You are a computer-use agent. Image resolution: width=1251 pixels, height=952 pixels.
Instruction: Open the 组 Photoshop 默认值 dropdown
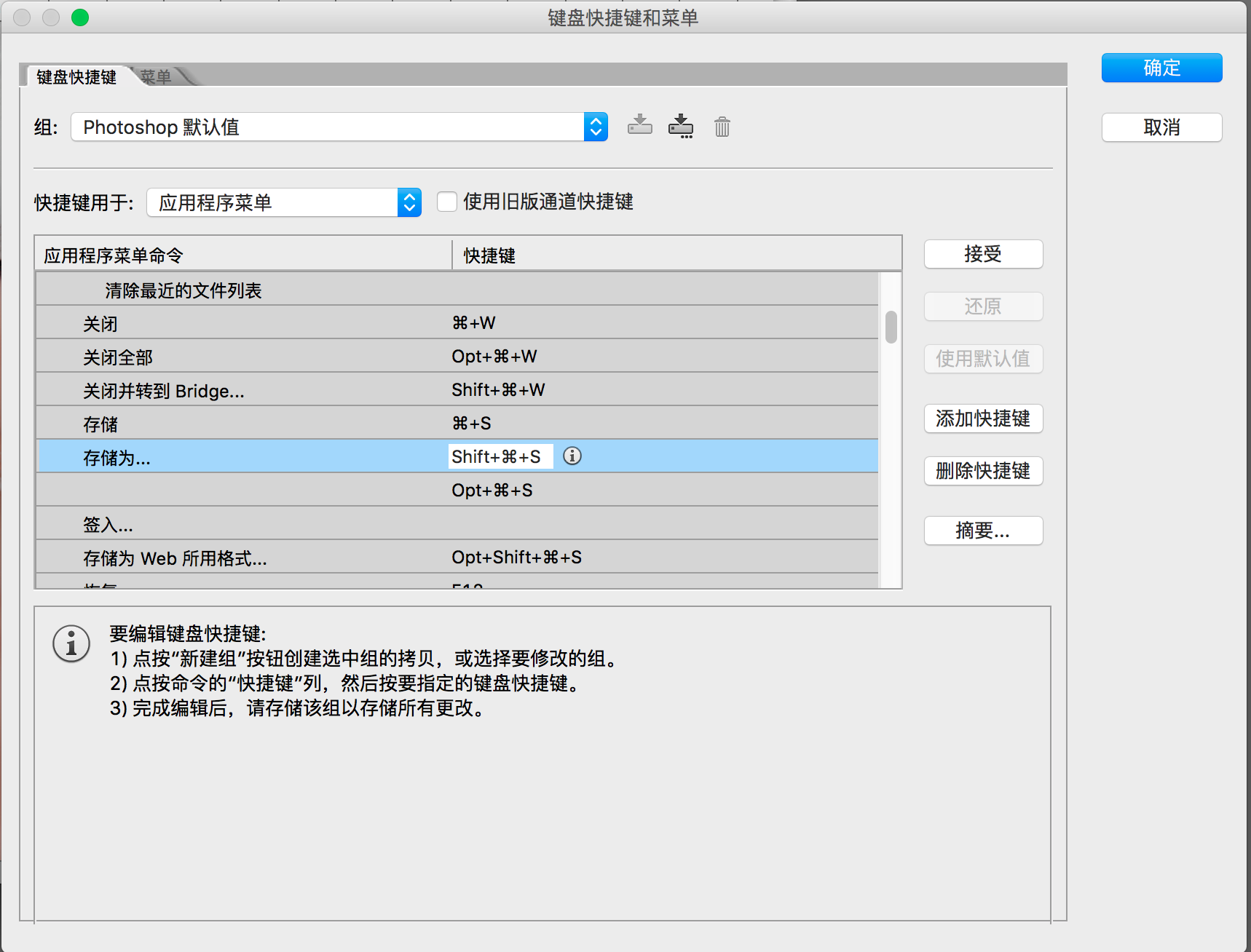(339, 127)
